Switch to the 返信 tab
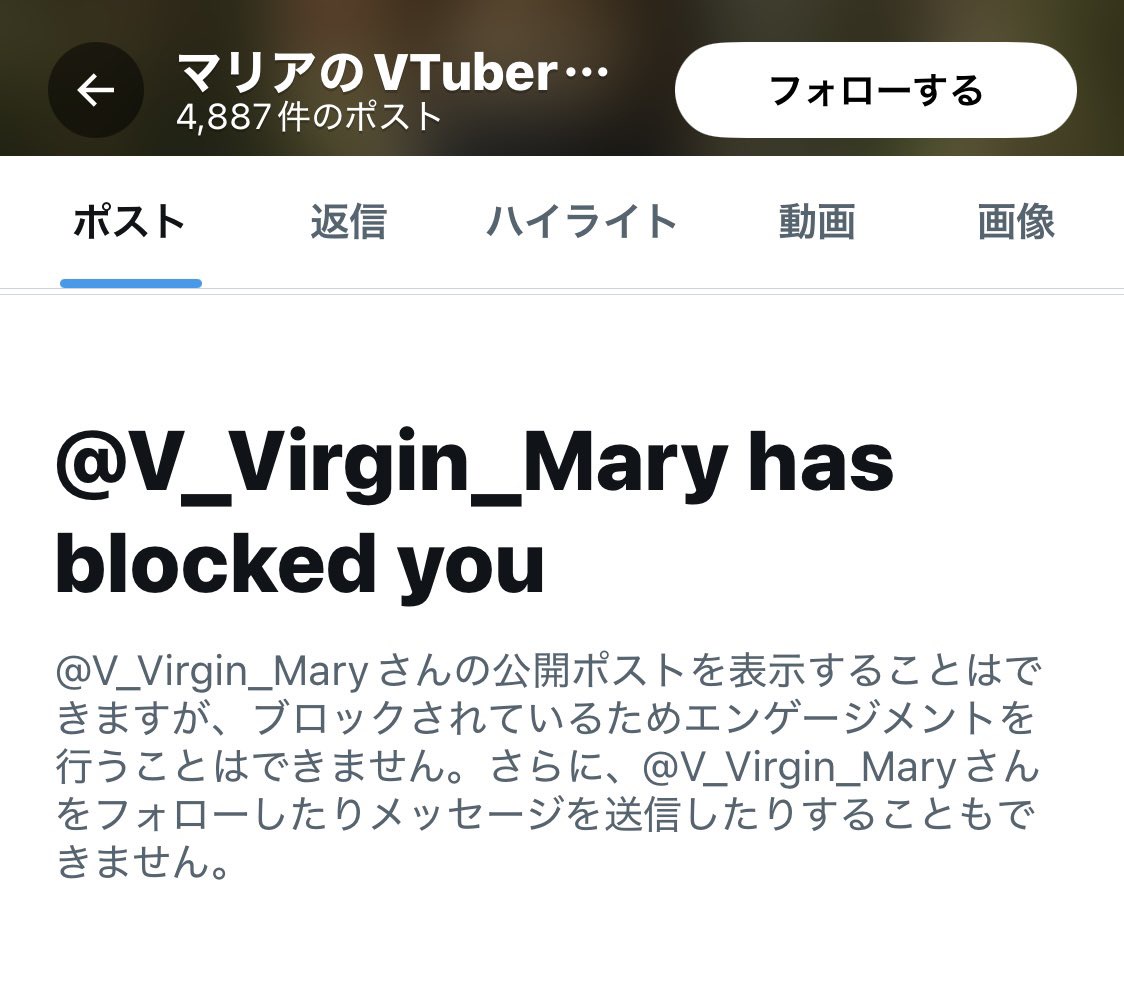Screen dimensions: 1124x1007 click(348, 221)
